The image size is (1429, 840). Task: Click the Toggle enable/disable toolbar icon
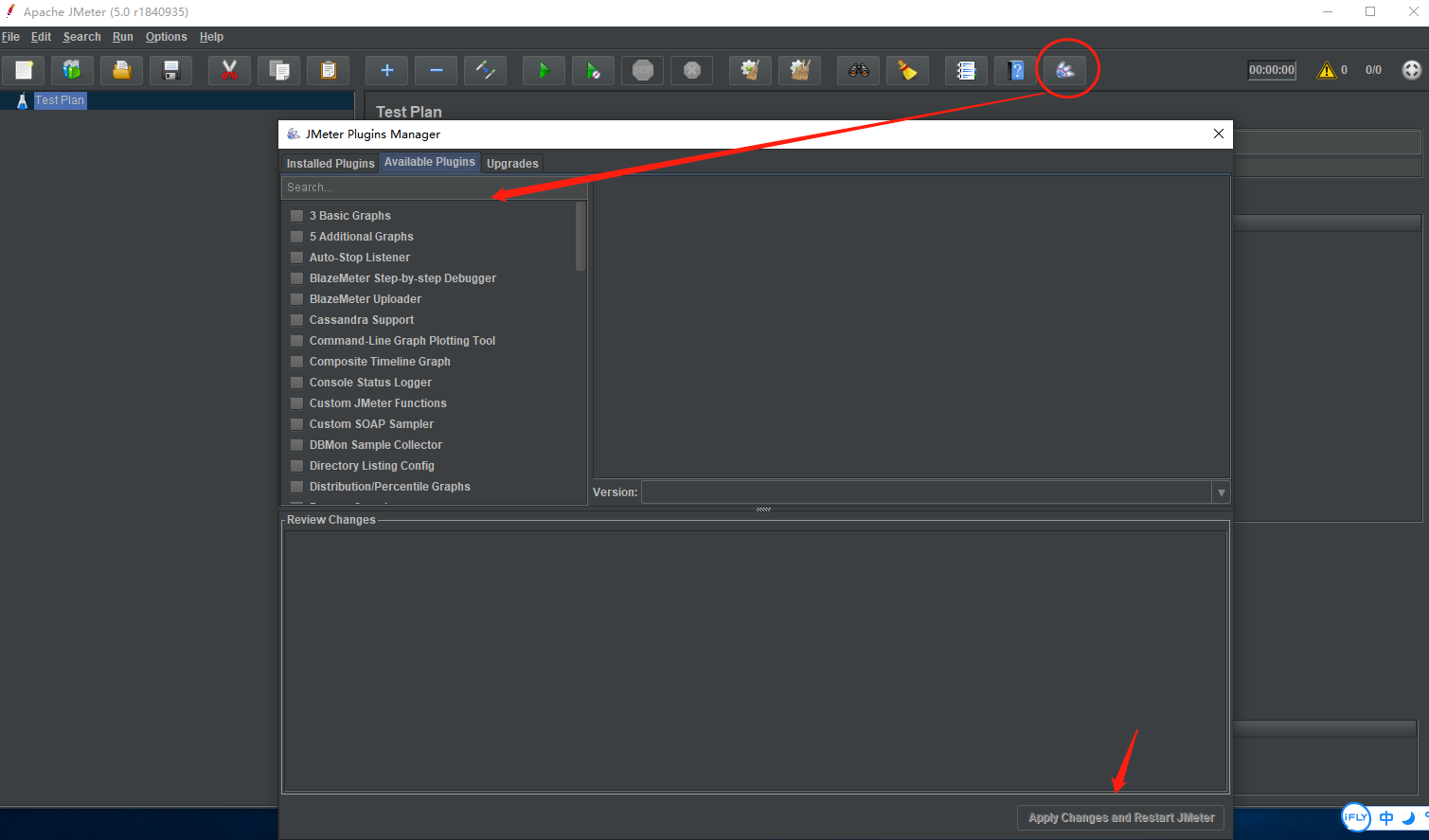[x=485, y=70]
